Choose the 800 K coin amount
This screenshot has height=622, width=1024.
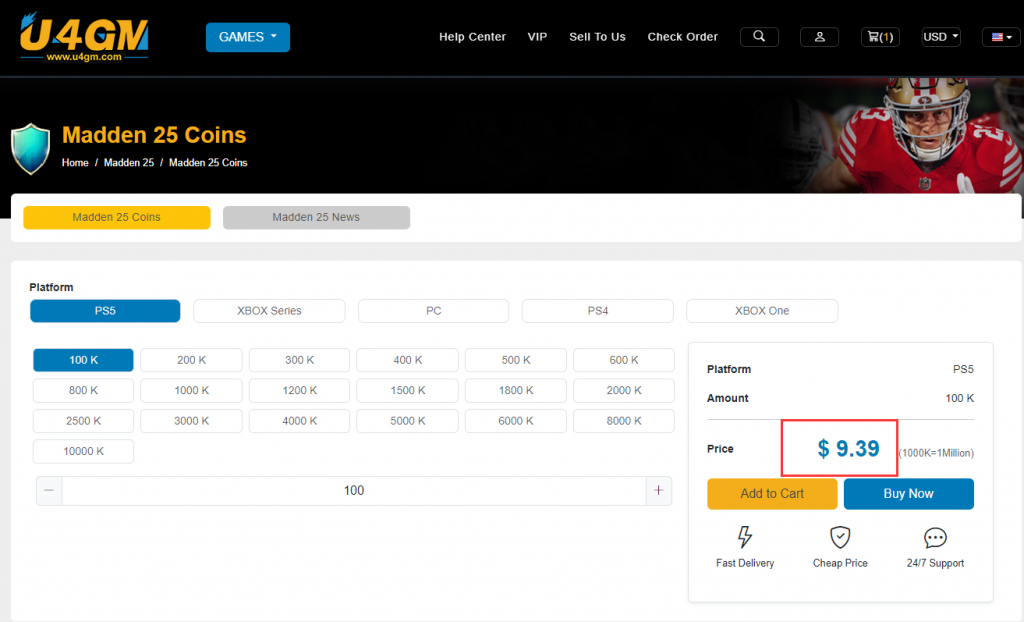click(x=84, y=391)
